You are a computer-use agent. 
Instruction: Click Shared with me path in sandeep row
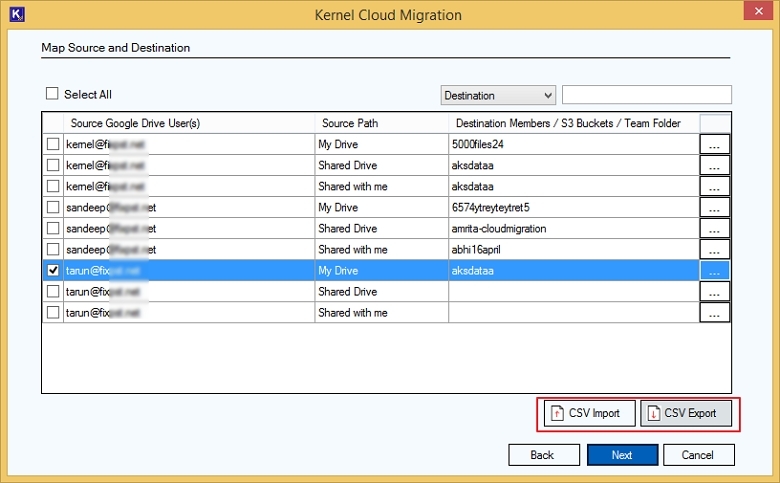(382, 249)
